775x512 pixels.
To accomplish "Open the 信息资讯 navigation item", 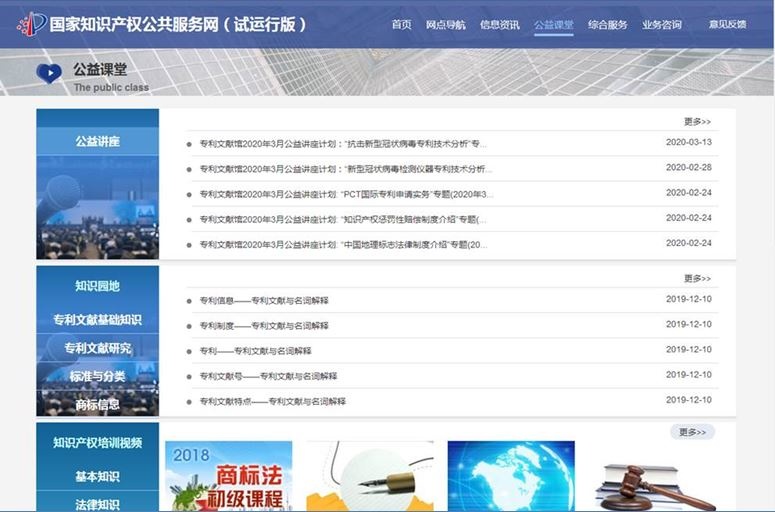I will point(499,24).
